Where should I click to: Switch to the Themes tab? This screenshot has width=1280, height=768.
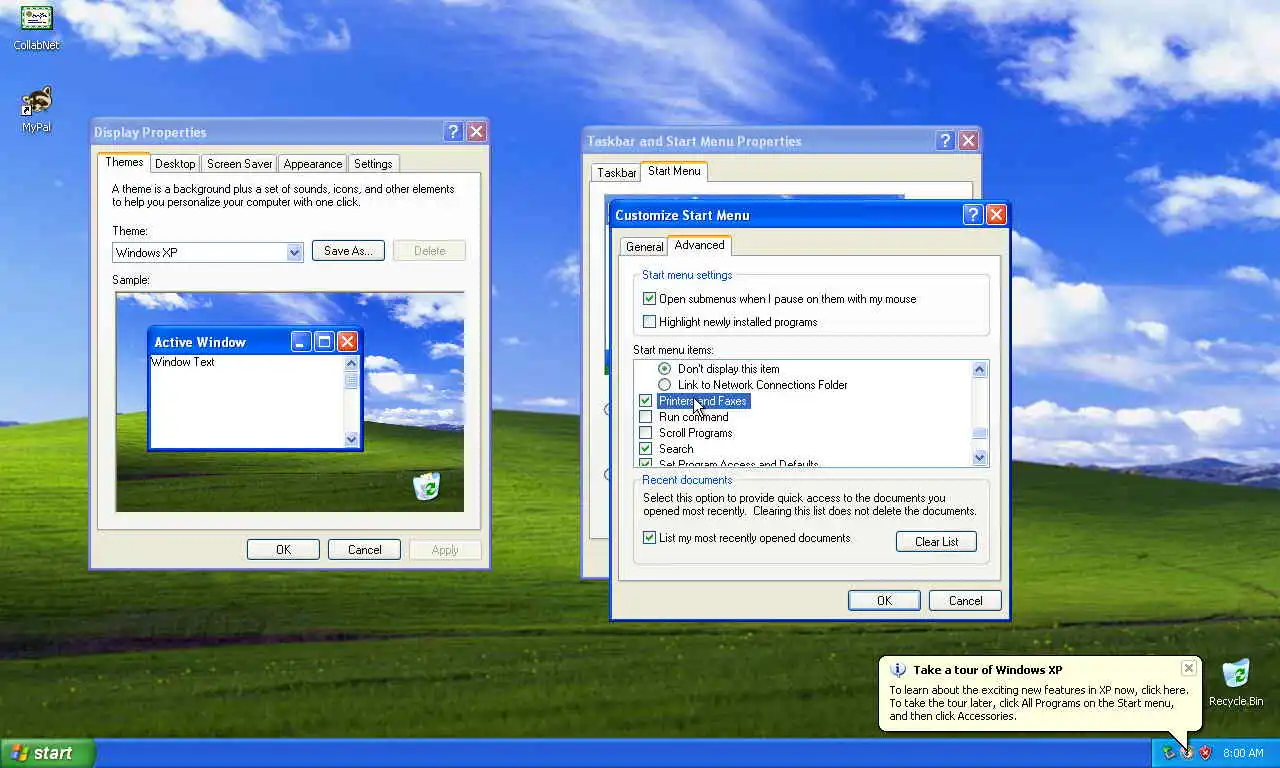(x=124, y=162)
